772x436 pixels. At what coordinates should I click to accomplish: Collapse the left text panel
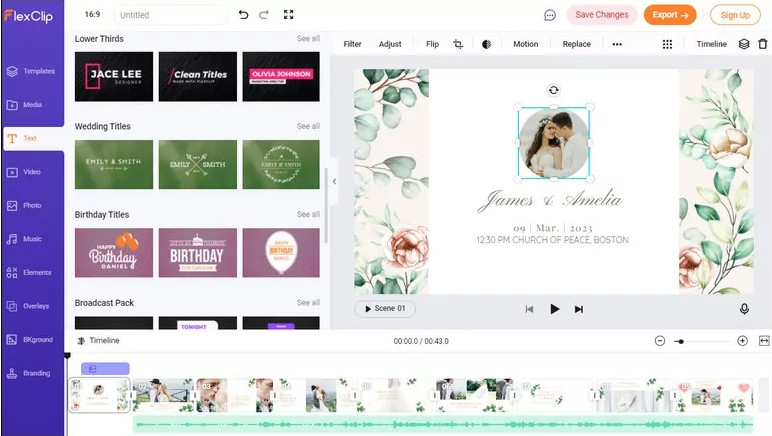pos(334,181)
